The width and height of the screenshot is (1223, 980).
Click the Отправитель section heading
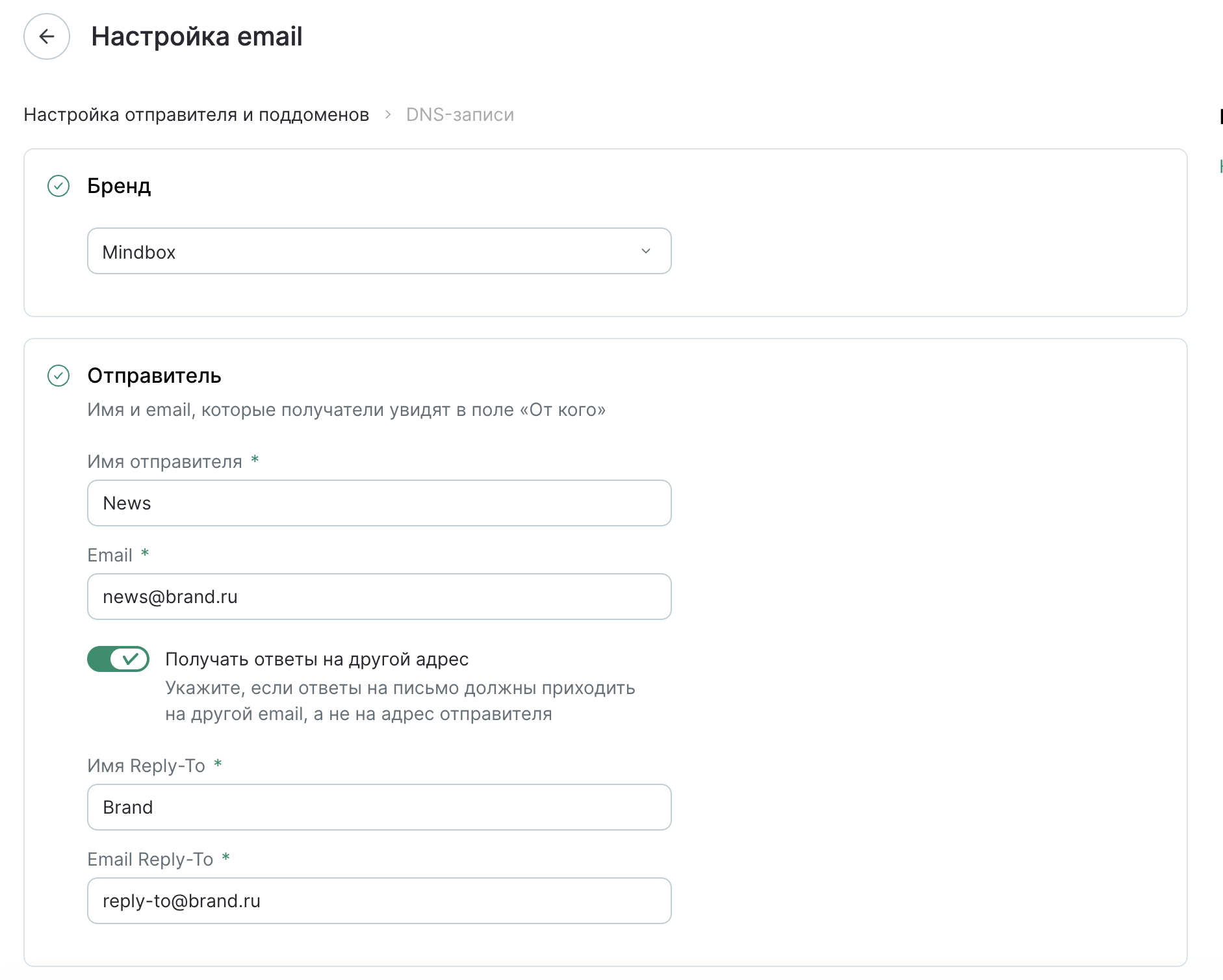coord(155,376)
